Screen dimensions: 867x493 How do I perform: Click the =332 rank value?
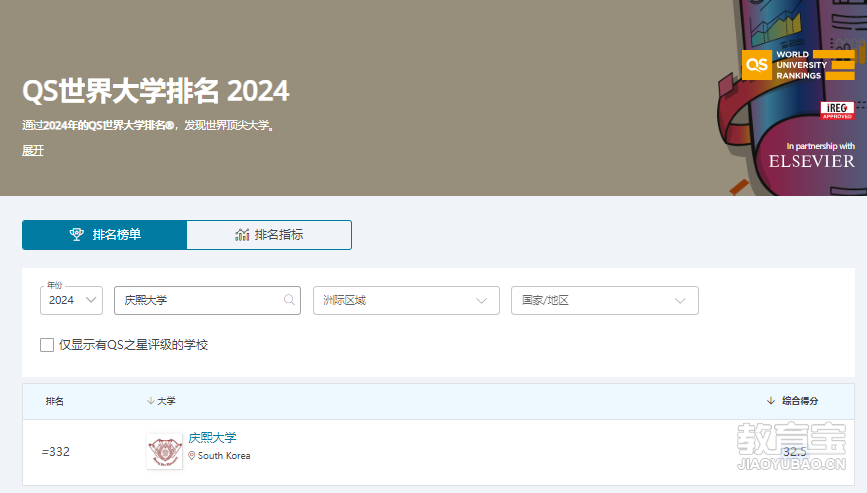tap(56, 452)
